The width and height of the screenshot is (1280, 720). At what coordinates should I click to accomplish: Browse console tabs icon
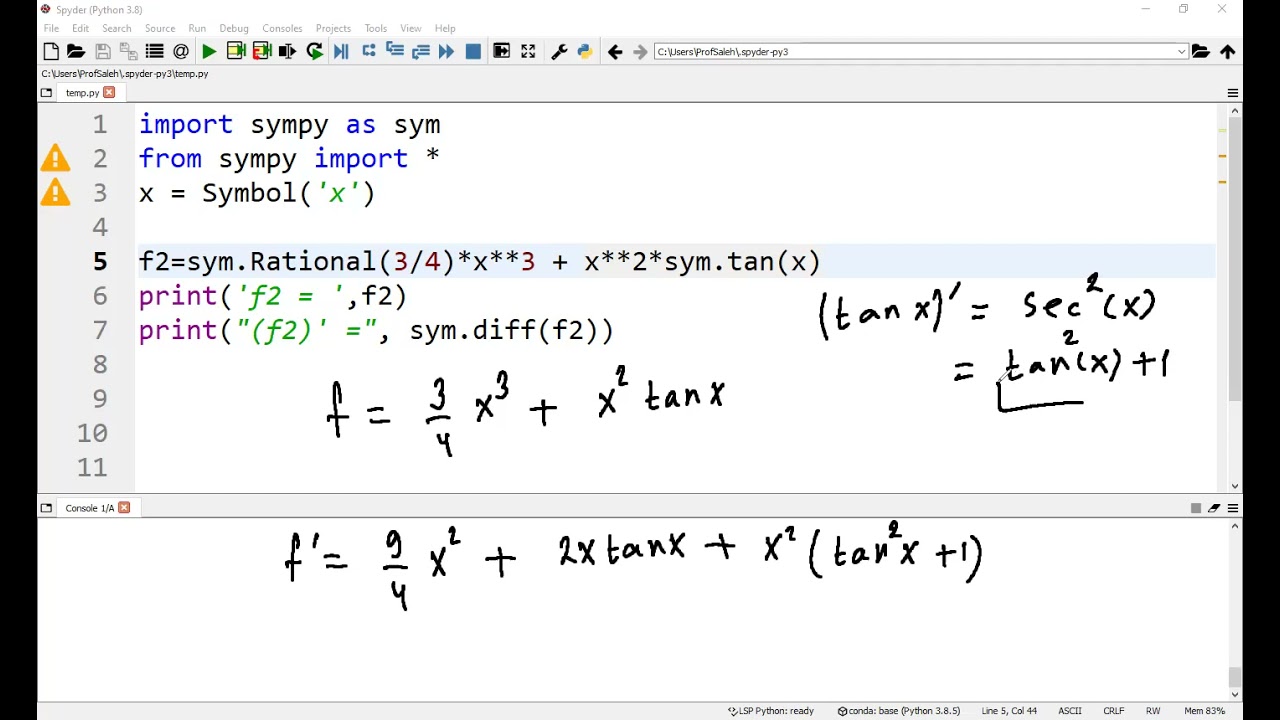[46, 508]
